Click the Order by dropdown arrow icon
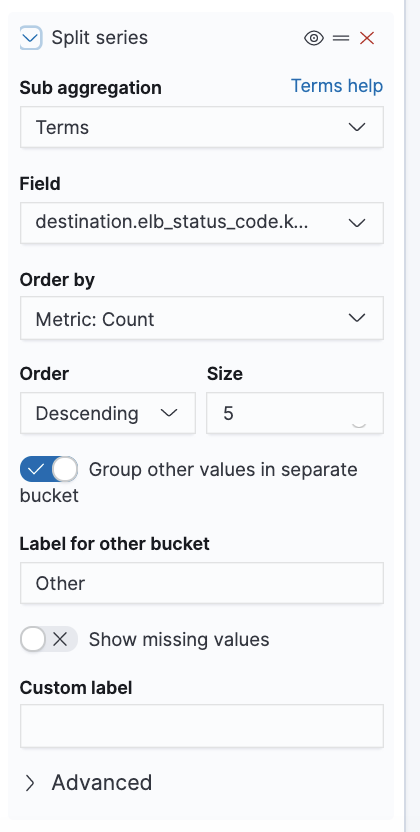420x832 pixels. click(x=357, y=318)
